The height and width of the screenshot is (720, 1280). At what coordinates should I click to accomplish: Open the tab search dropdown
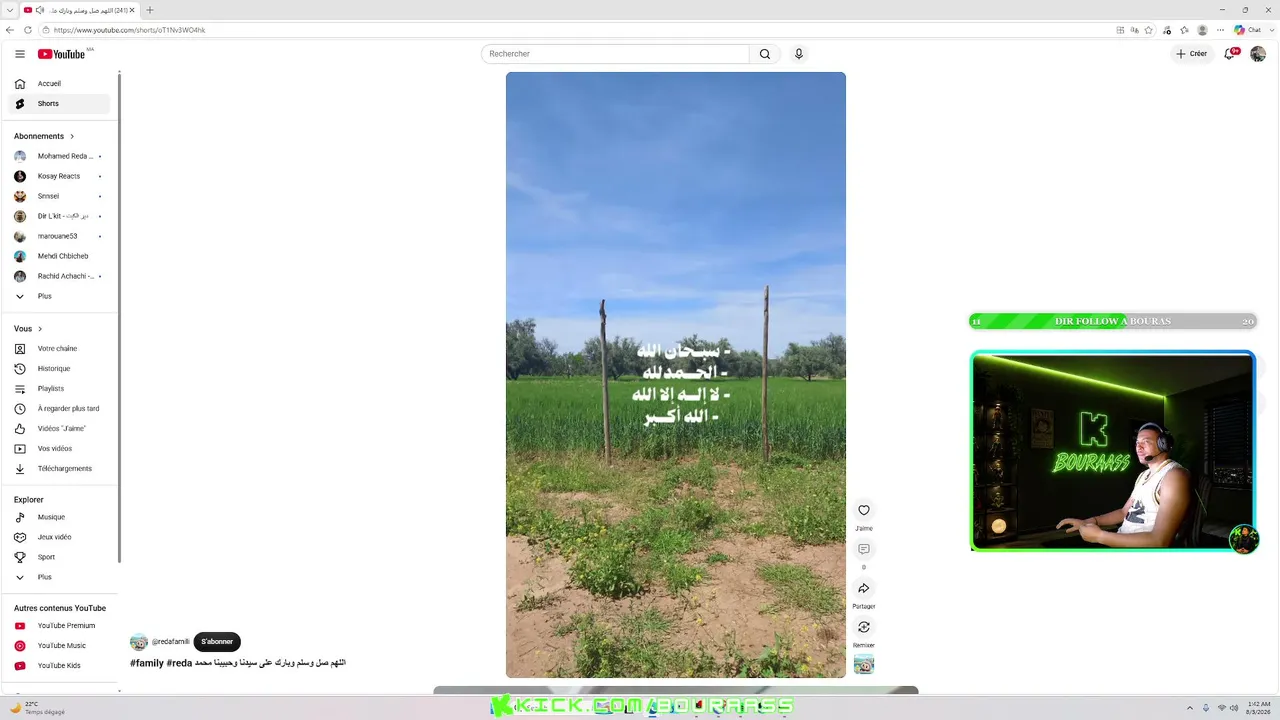pyautogui.click(x=9, y=10)
